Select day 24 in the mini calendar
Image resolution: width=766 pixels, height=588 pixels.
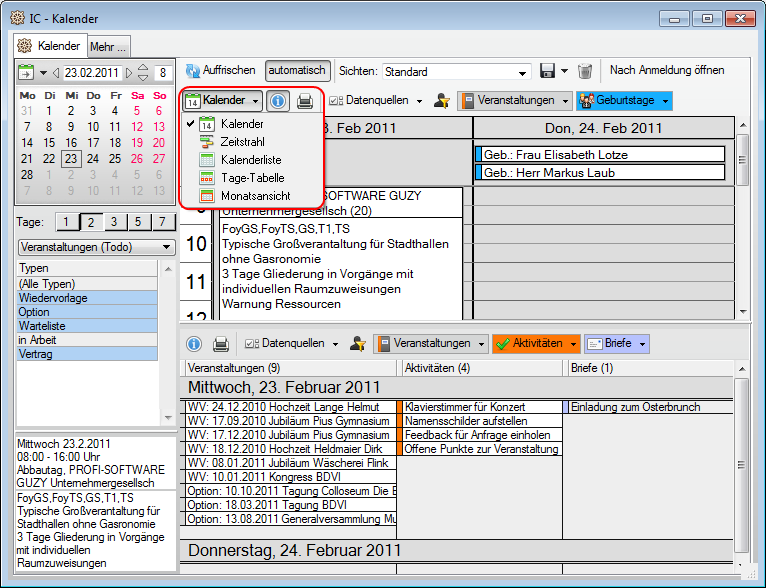click(x=91, y=159)
